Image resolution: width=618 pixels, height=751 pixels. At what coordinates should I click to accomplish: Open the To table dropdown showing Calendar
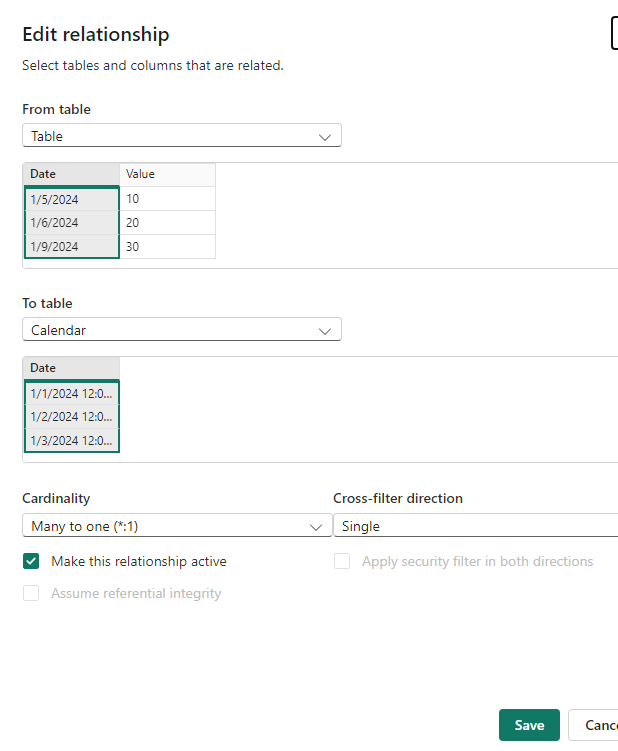click(x=182, y=330)
